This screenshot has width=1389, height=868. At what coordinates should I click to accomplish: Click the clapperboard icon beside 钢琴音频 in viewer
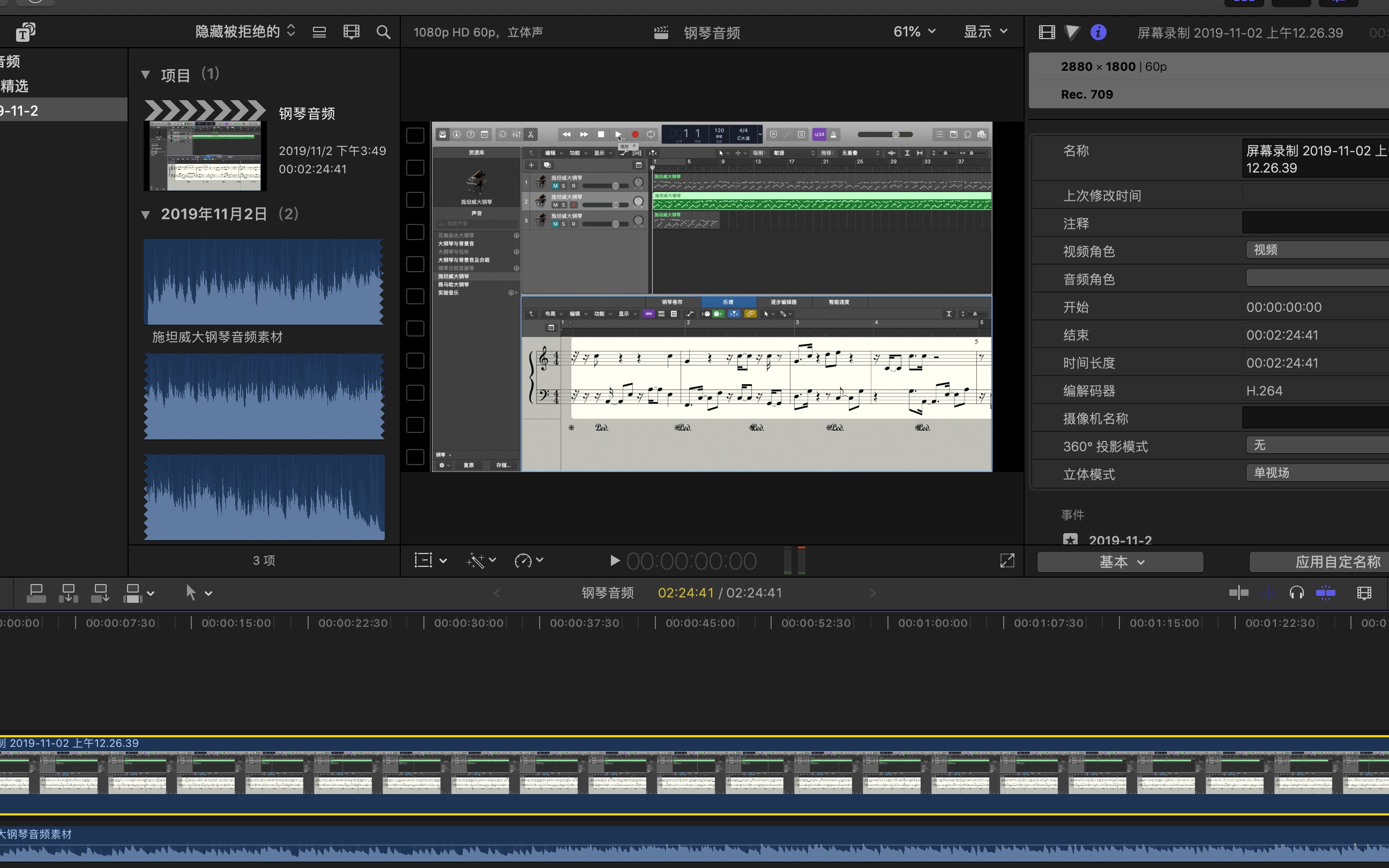[661, 33]
